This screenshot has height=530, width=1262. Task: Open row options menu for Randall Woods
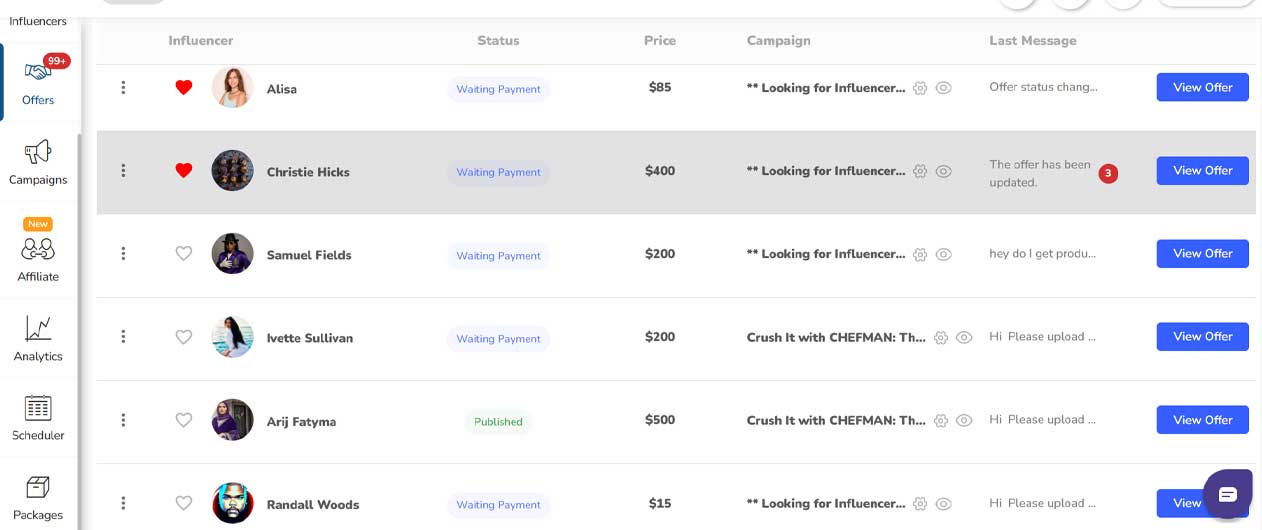[123, 503]
